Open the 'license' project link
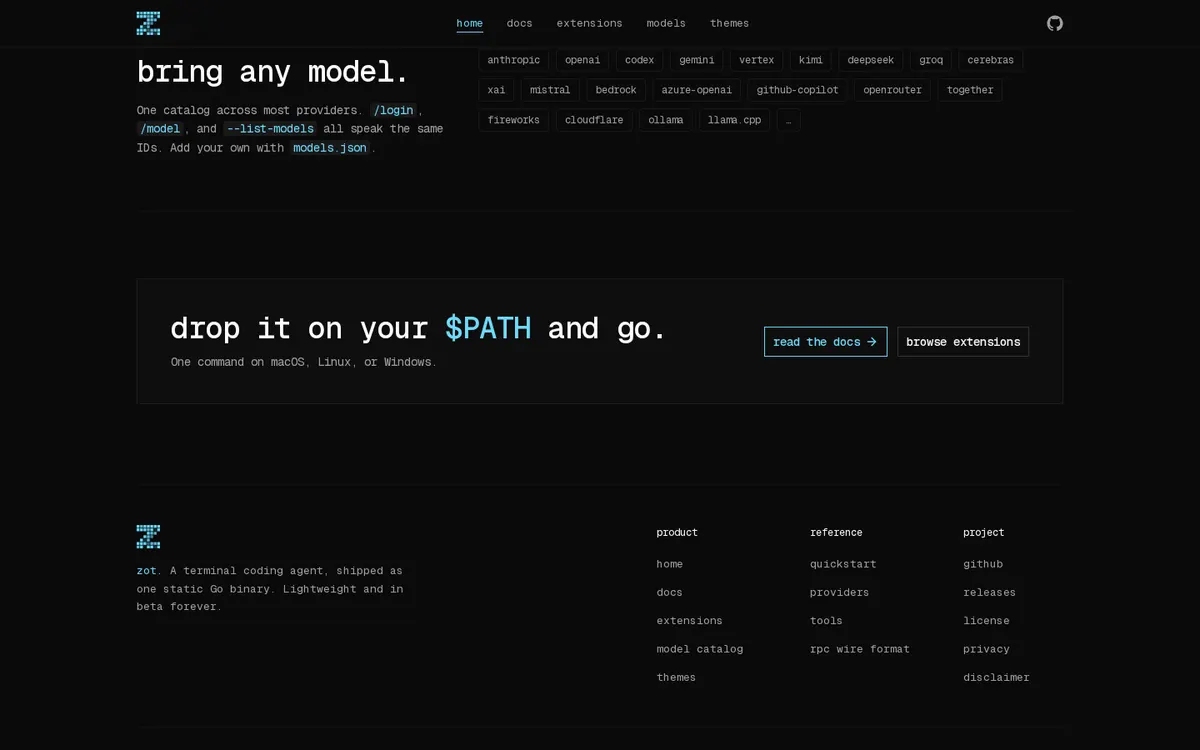The image size is (1200, 750). (986, 621)
